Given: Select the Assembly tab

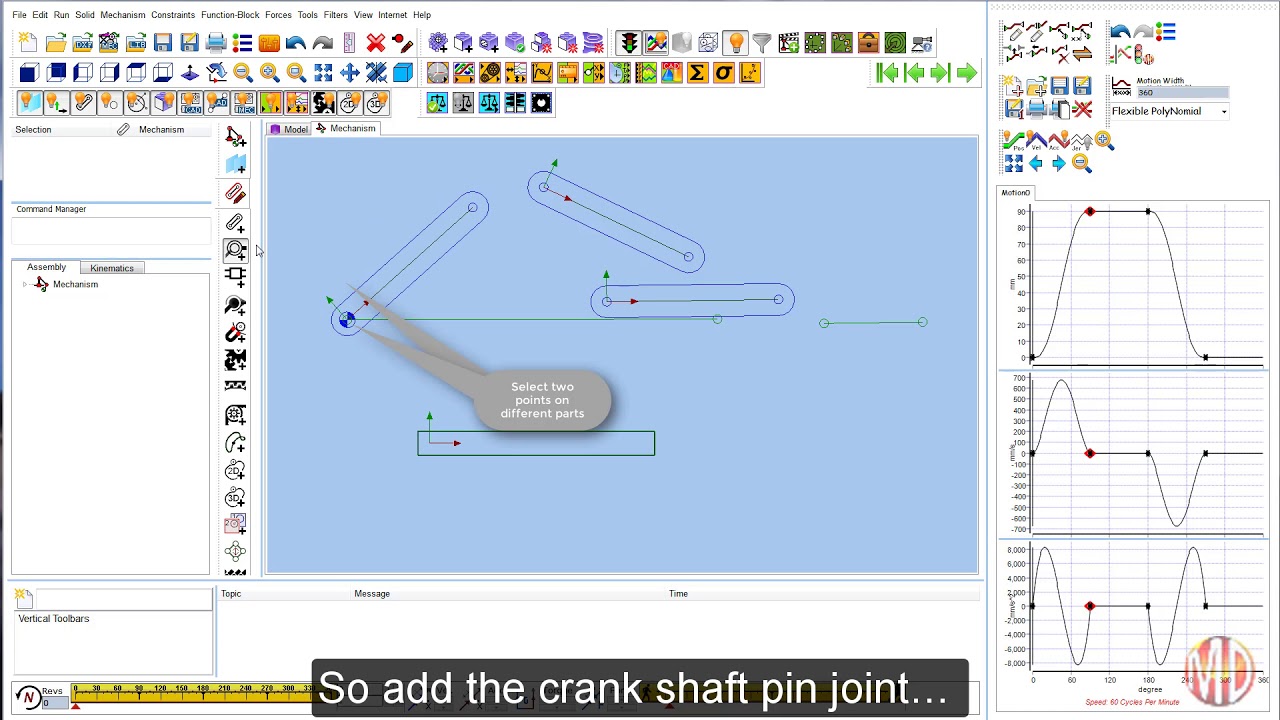Looking at the screenshot, I should tap(46, 267).
